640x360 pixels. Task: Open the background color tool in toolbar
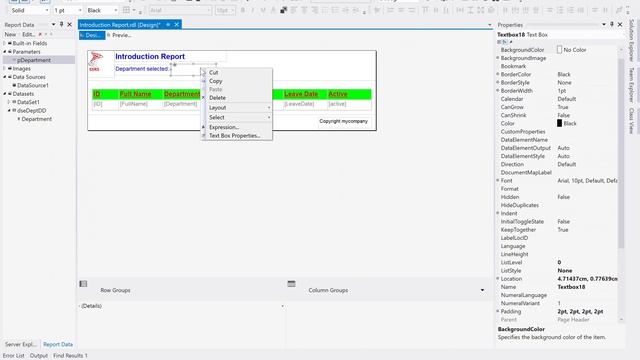click(283, 10)
